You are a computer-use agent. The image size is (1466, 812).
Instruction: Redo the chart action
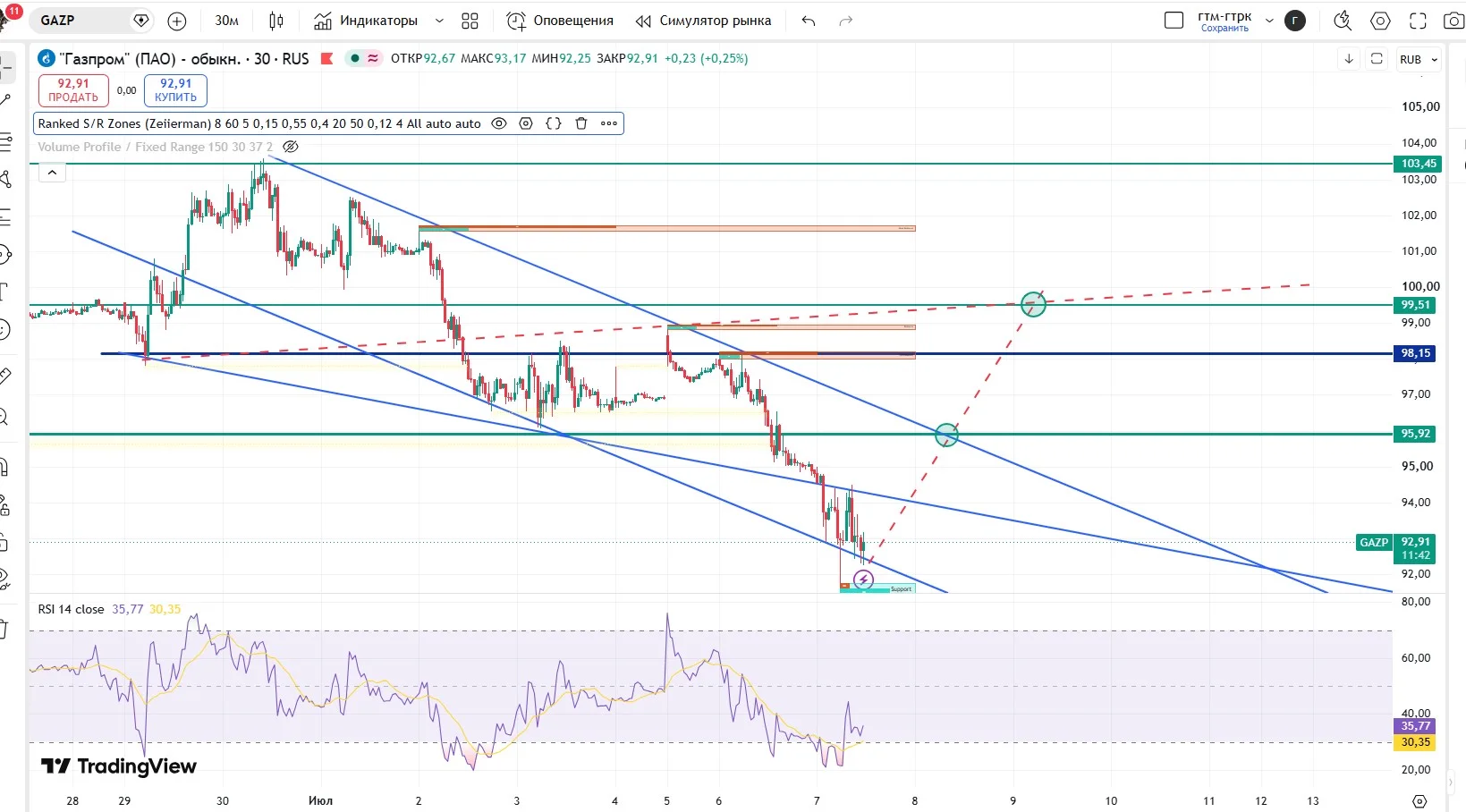tap(845, 21)
